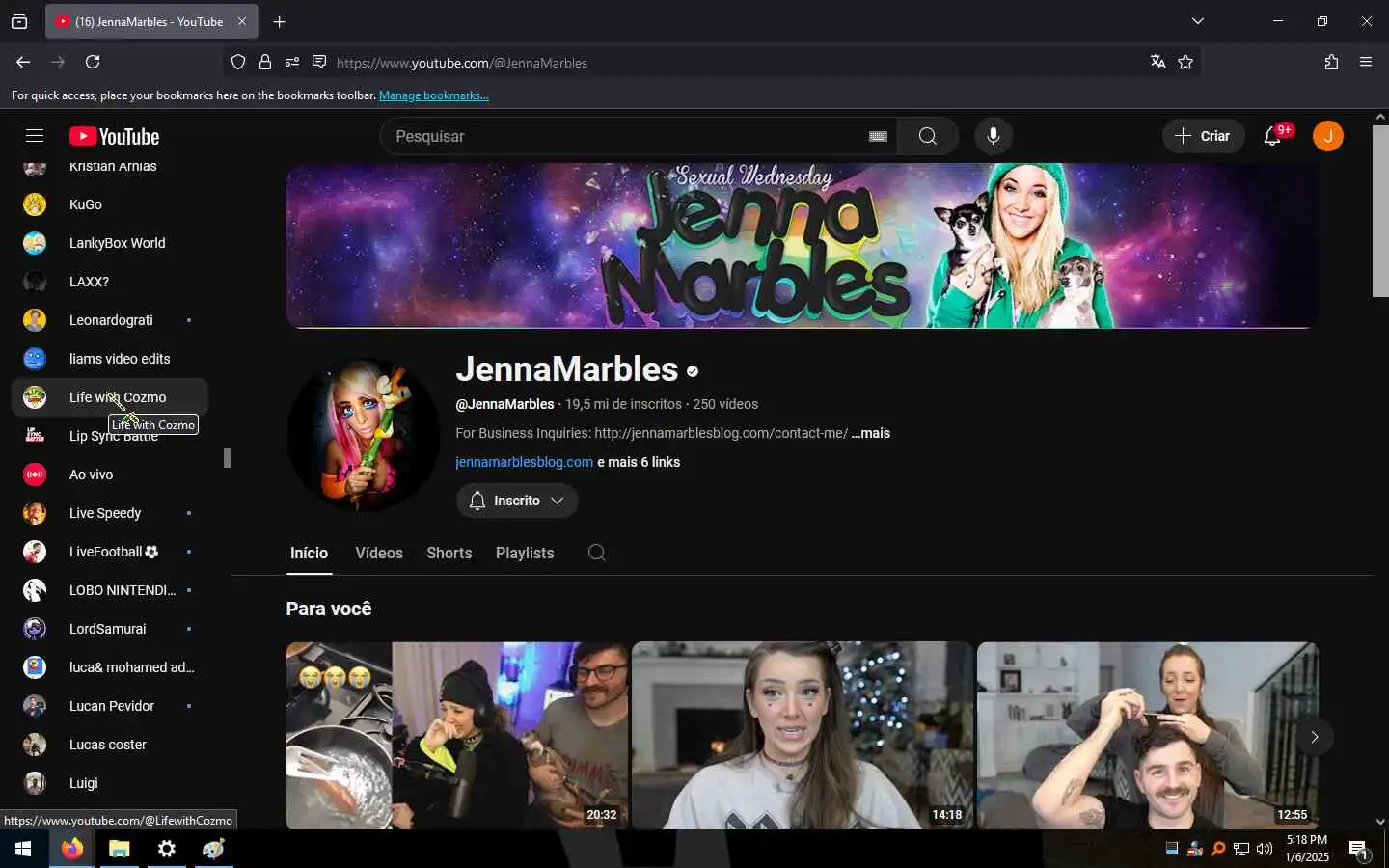
Task: Open site permissions icon in address bar
Action: [292, 63]
